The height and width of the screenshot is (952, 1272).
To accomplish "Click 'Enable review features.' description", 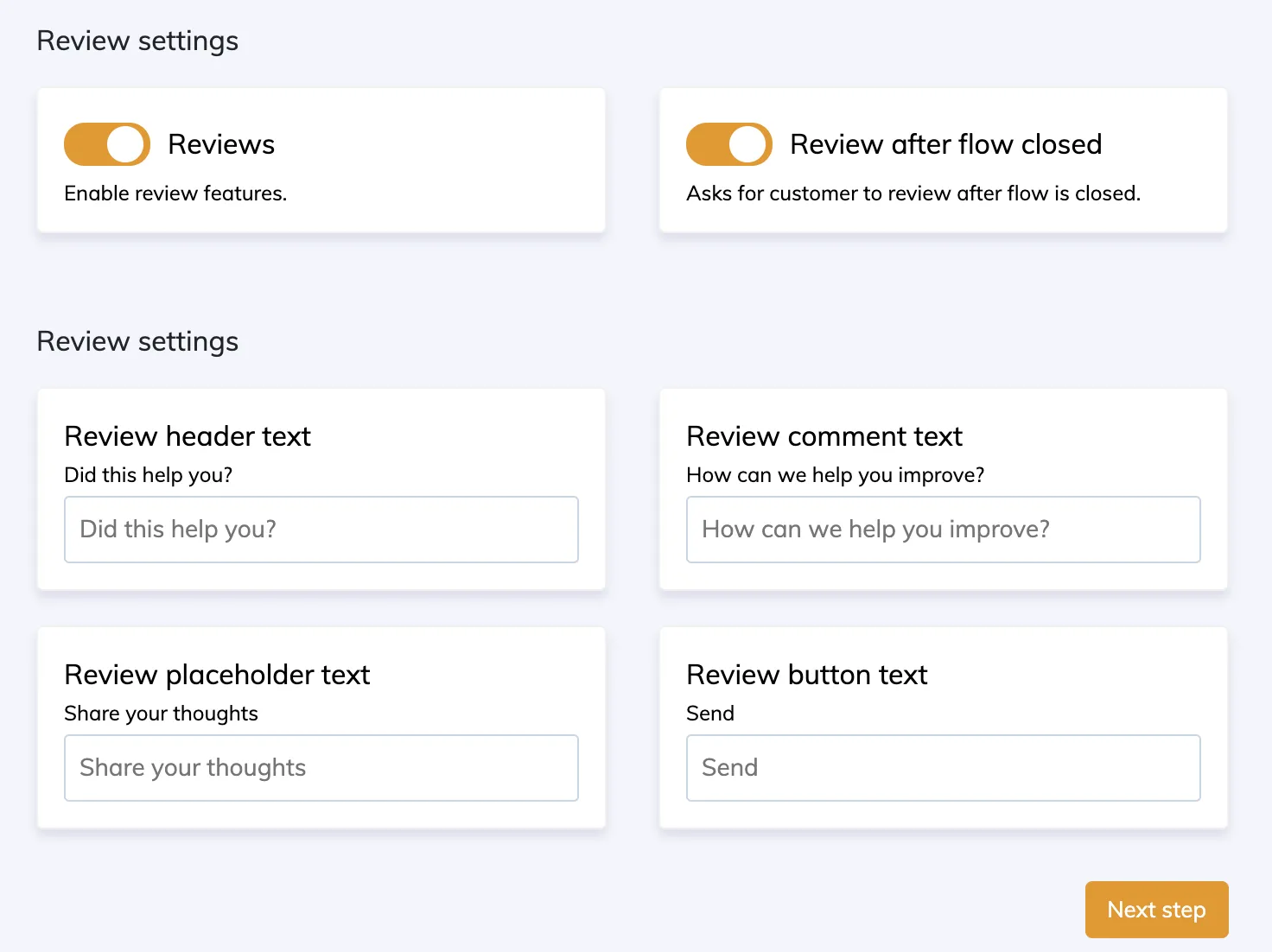I will [x=175, y=194].
